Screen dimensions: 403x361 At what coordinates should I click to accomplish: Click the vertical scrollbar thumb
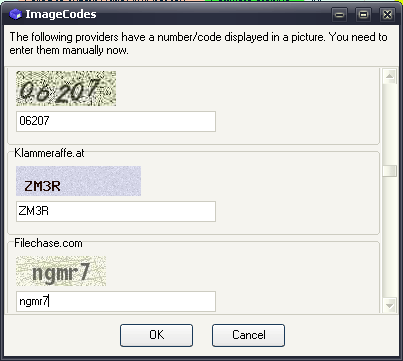(x=389, y=171)
